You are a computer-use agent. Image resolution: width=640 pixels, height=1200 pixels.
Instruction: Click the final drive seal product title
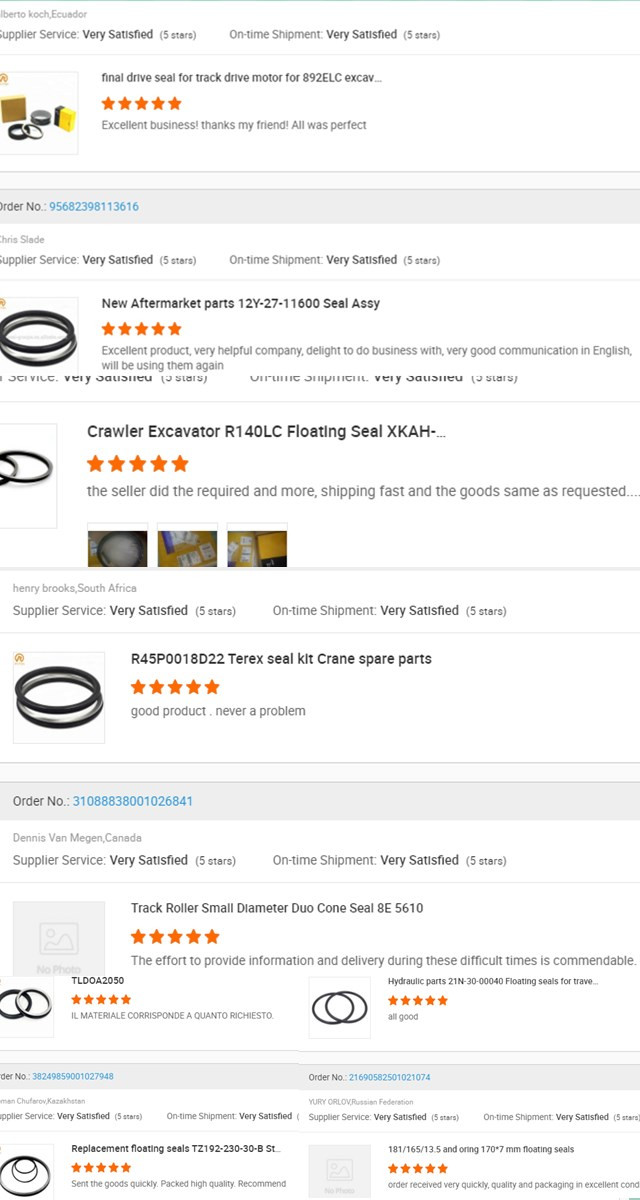coord(241,77)
